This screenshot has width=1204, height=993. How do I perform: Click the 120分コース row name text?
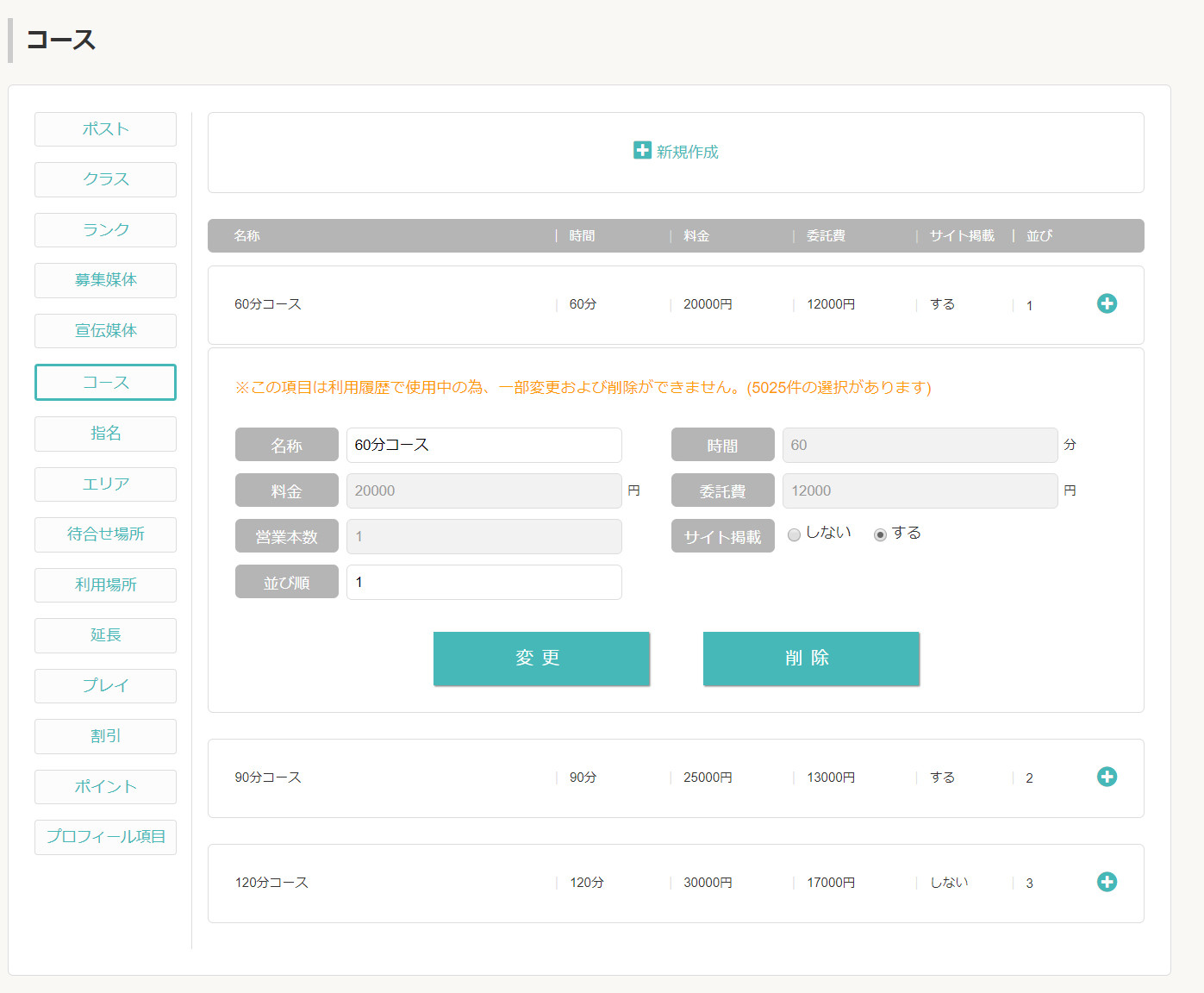[271, 883]
